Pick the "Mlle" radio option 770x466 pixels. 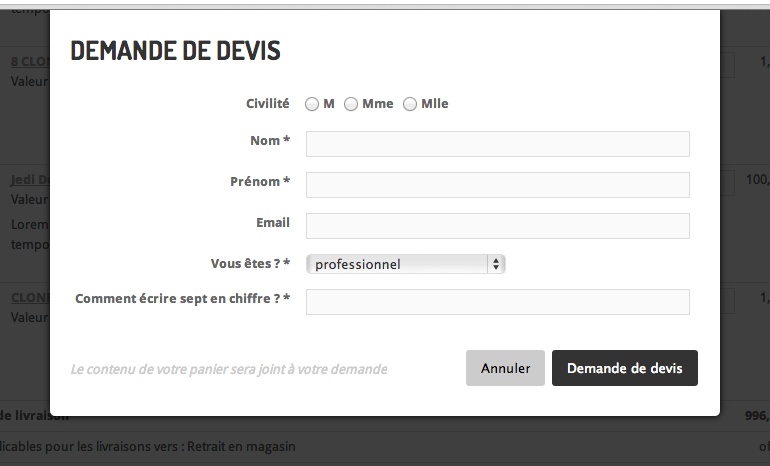tap(410, 104)
